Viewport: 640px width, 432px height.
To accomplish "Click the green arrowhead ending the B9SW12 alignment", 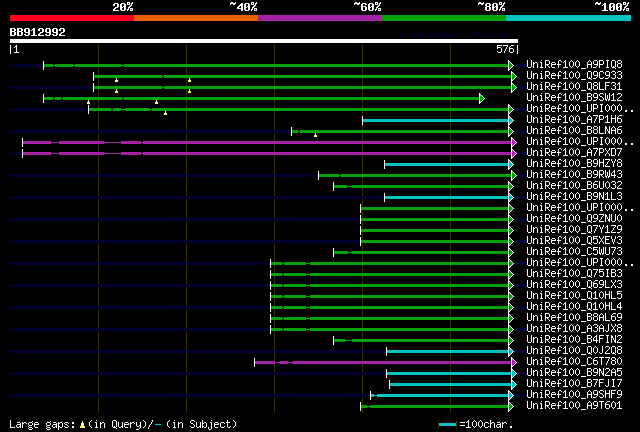I will [x=482, y=98].
